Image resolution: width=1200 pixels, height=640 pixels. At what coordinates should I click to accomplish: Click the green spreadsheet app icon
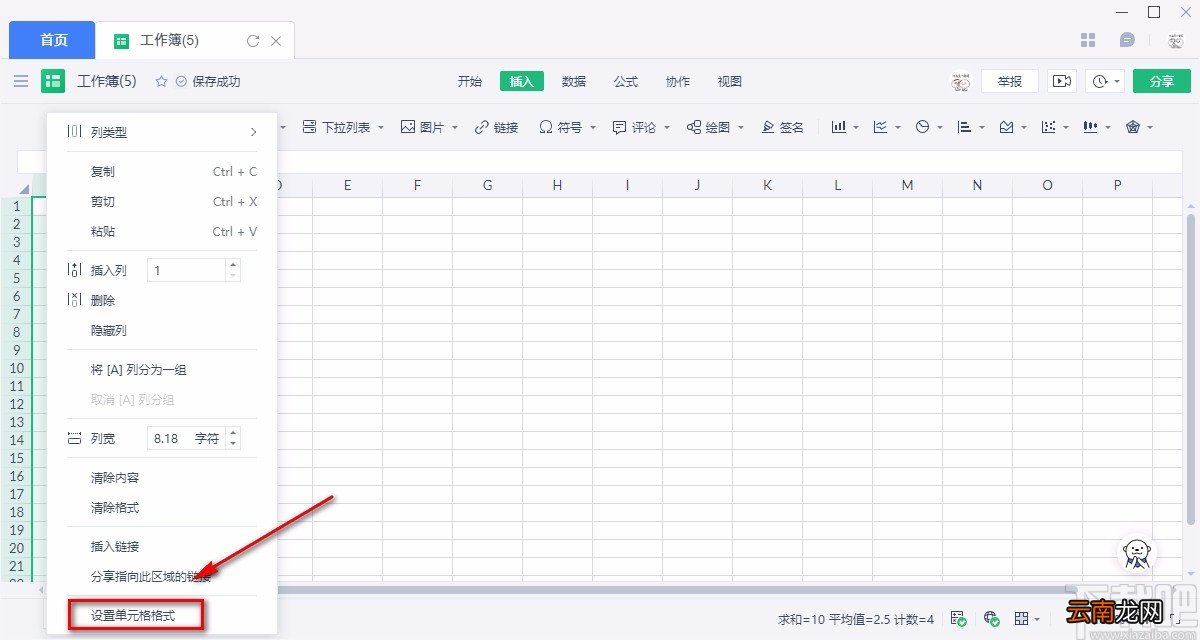(53, 81)
